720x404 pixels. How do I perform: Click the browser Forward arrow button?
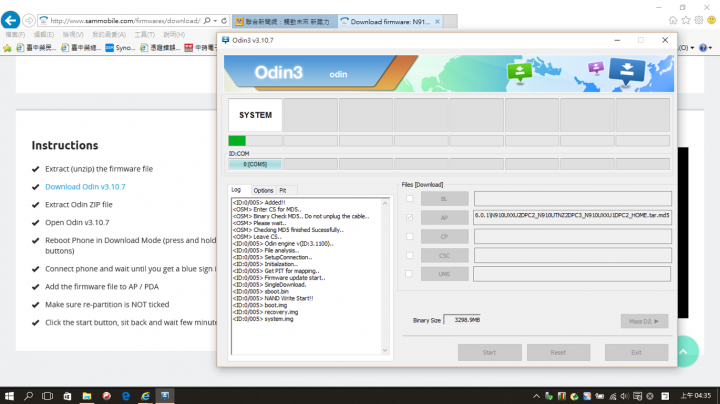(x=28, y=21)
